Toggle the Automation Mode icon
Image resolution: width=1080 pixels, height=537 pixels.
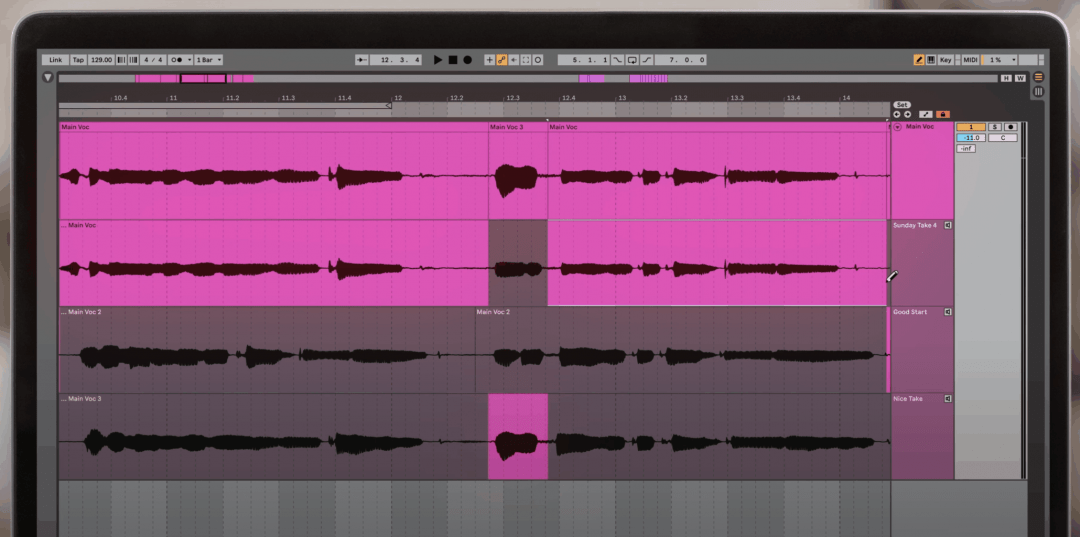(926, 114)
